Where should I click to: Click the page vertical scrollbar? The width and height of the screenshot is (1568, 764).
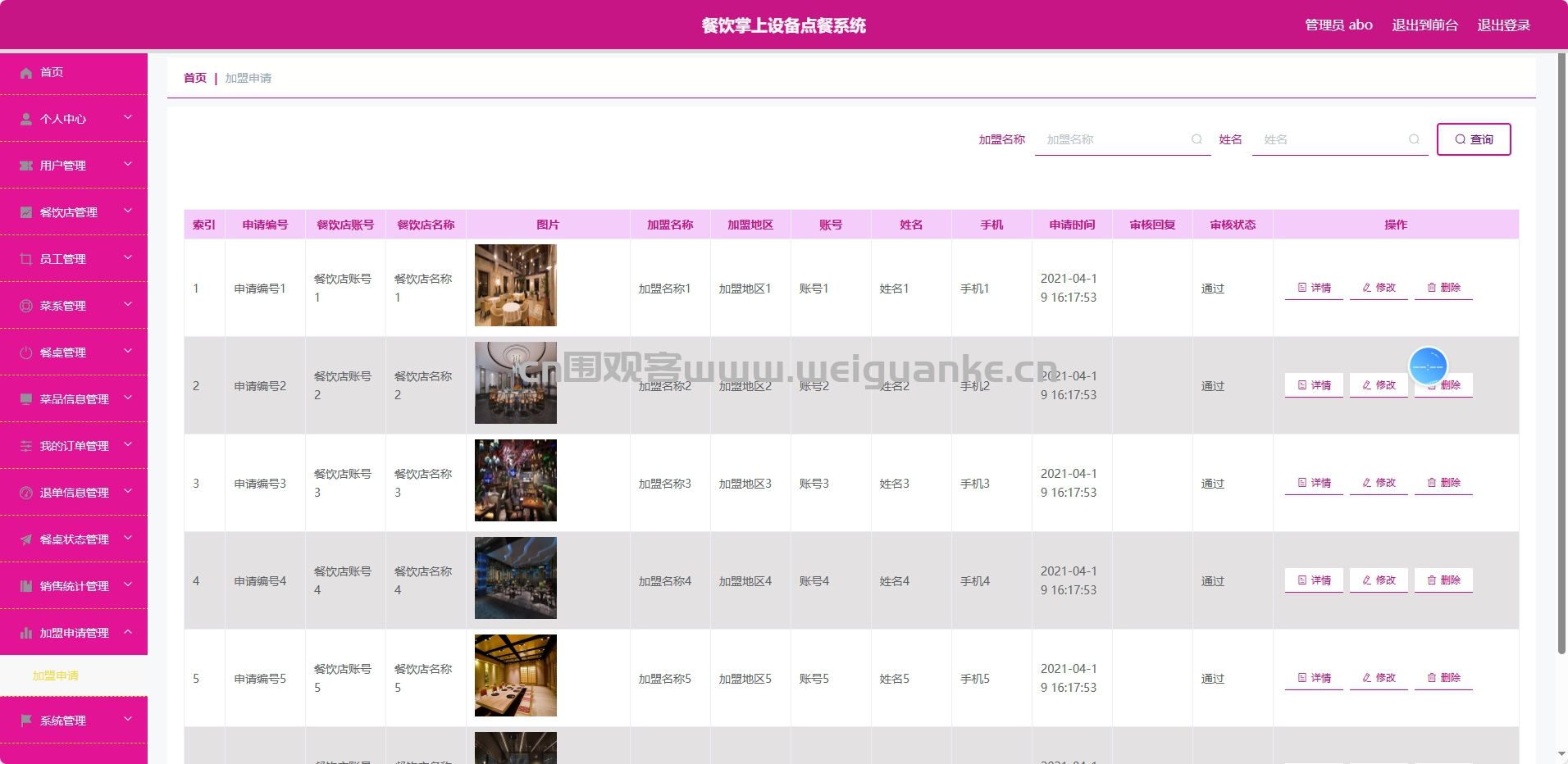tap(1561, 352)
